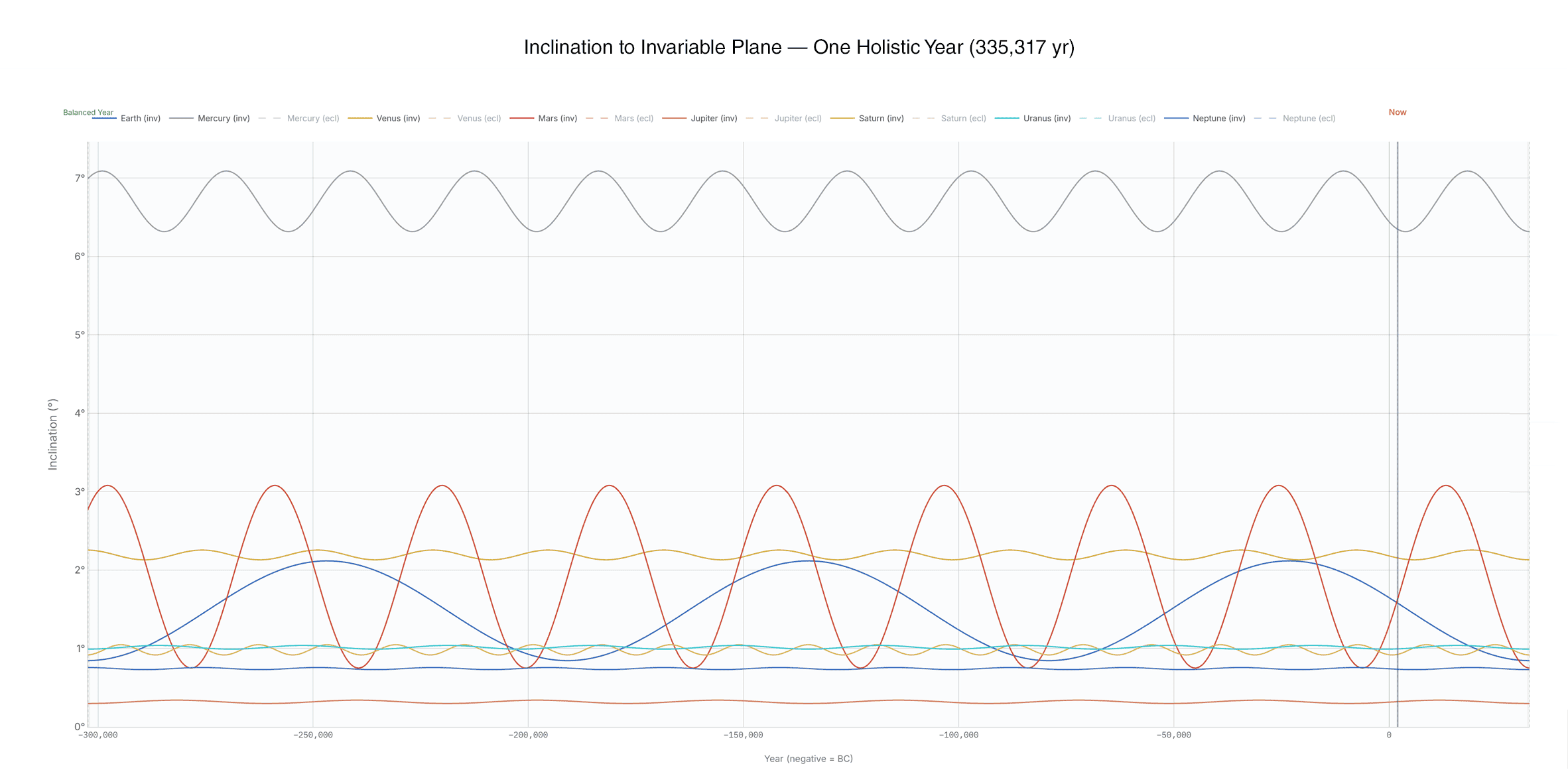Click the dashed Mercury (ecl) gray legend marker
This screenshot has width=1568, height=772.
coord(268,118)
